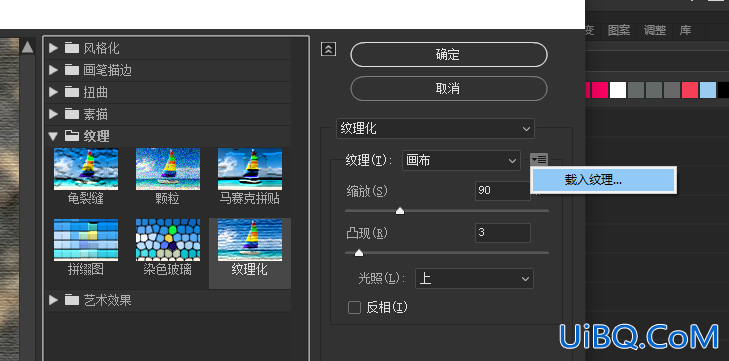729x361 pixels.
Task: Pick the magenta-red swatch left of white
Action: (x=600, y=90)
